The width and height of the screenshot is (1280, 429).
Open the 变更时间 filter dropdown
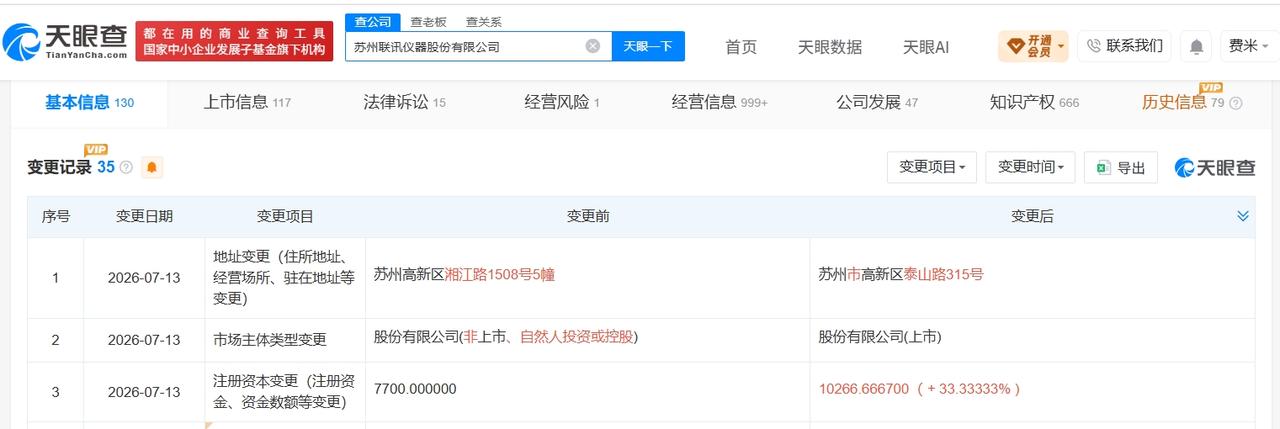1030,167
